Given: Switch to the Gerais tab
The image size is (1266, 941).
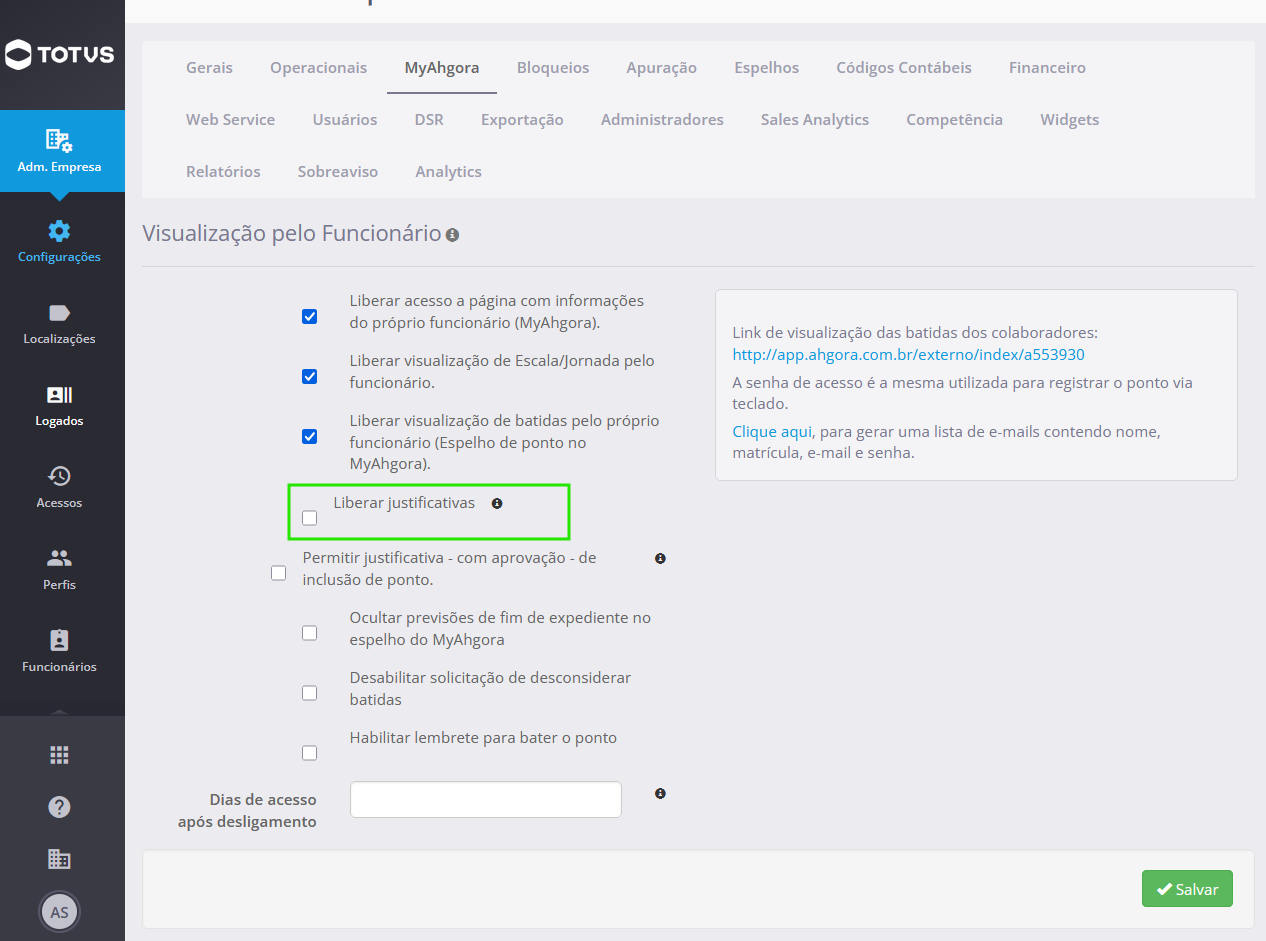Looking at the screenshot, I should pyautogui.click(x=209, y=68).
